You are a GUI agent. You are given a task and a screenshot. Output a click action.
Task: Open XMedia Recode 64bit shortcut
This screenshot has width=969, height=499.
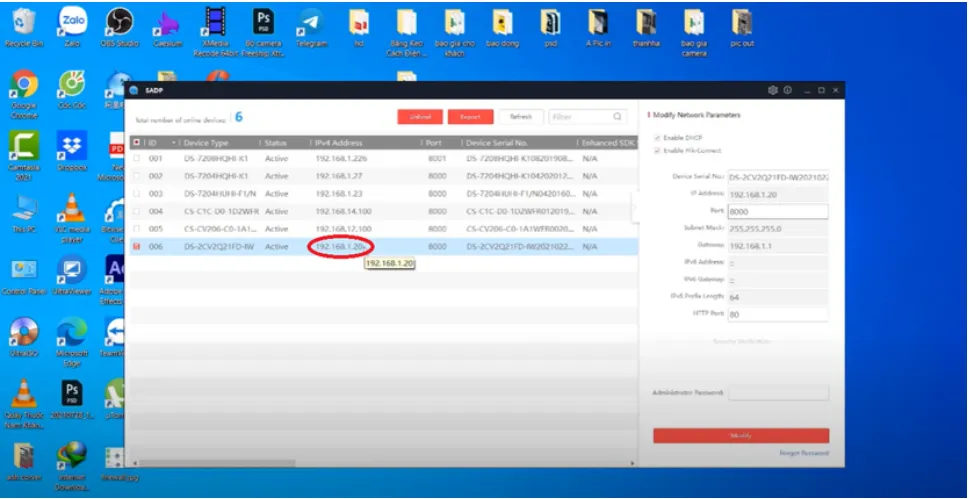coord(214,32)
